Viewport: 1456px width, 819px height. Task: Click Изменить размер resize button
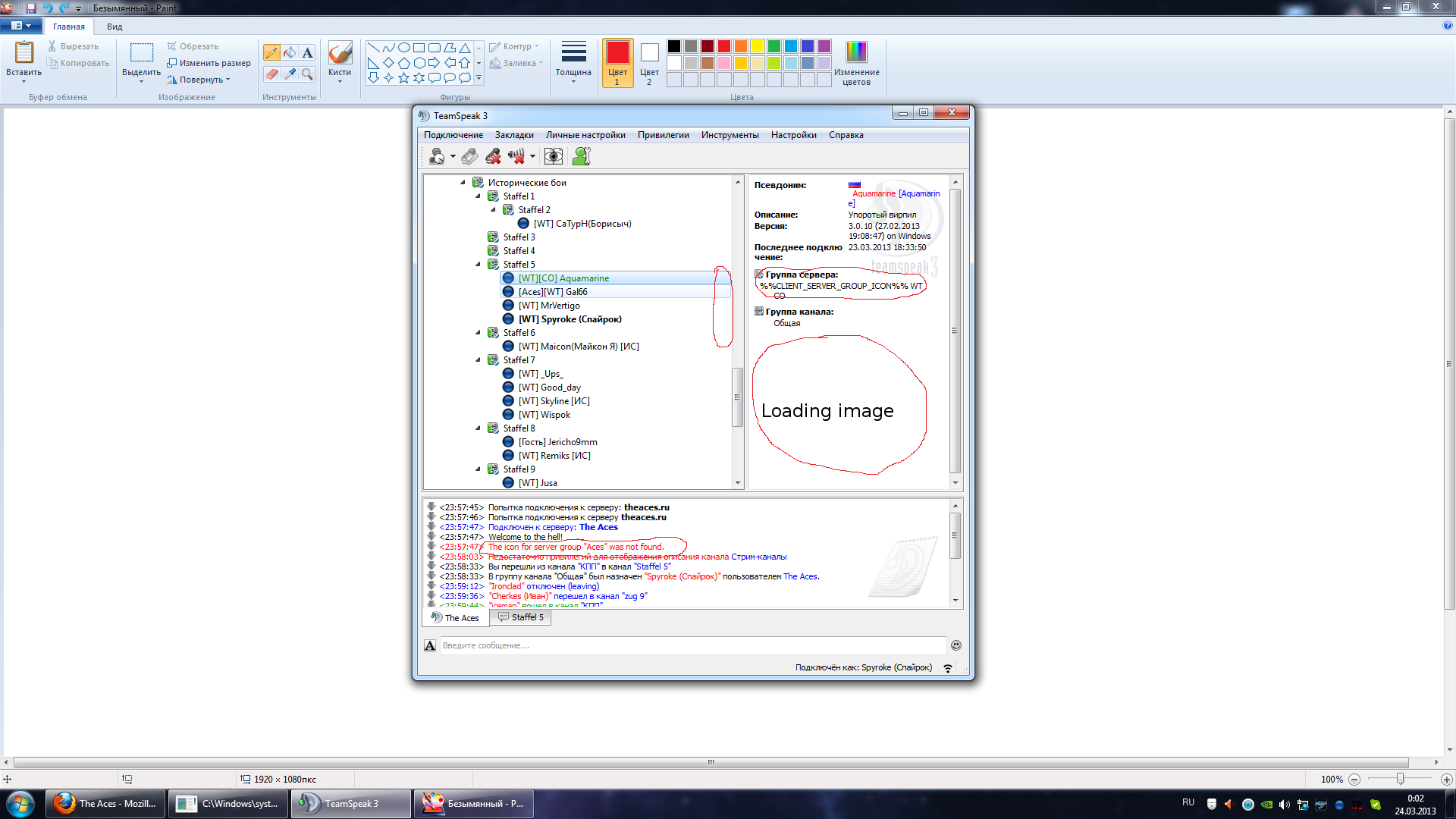(209, 63)
